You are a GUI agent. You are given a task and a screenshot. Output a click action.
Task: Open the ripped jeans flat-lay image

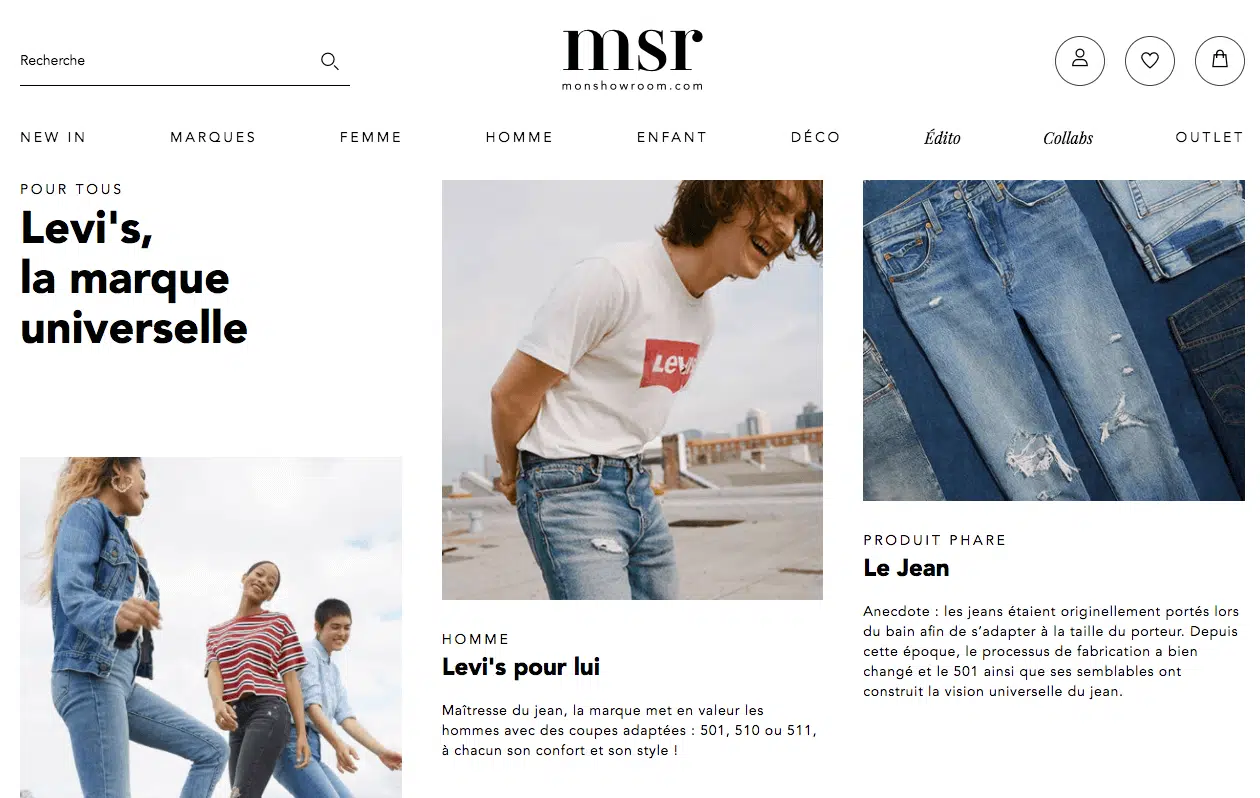(x=1054, y=340)
